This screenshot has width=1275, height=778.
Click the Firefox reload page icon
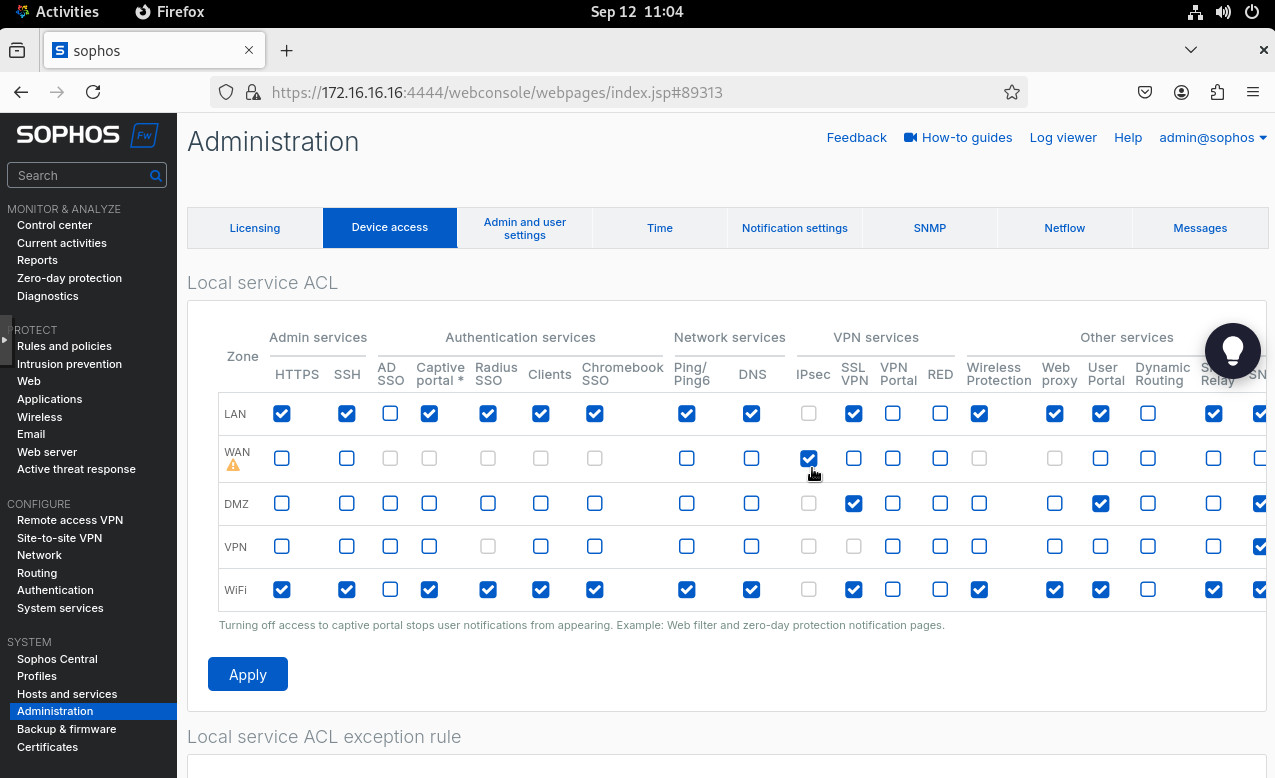(93, 92)
